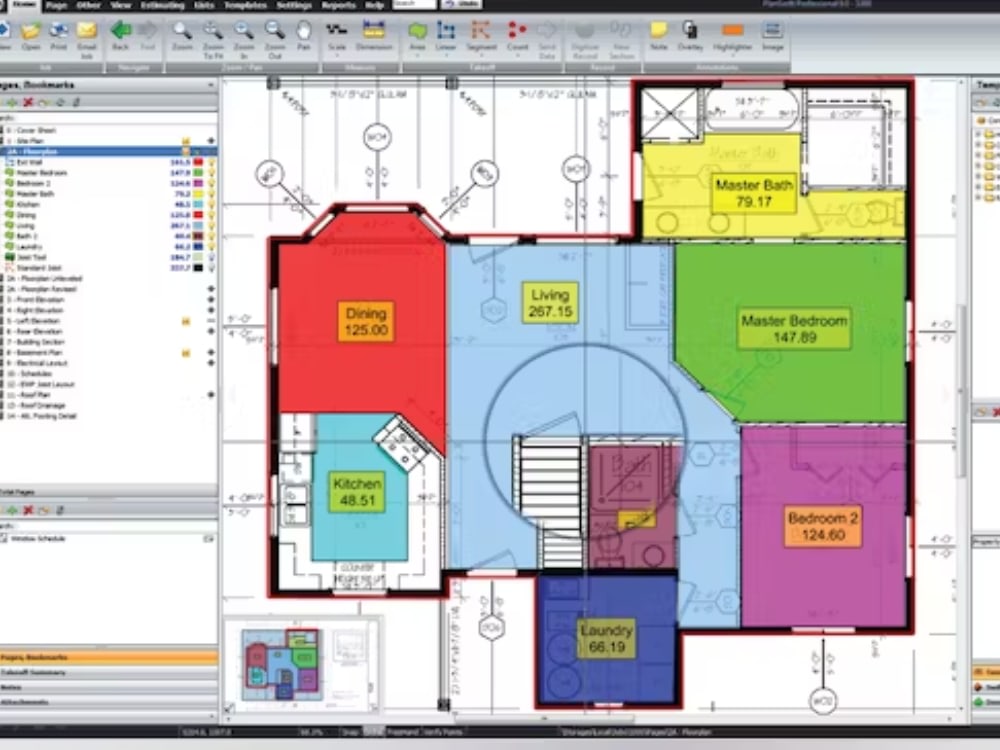Toggle visibility bulb for Living
The image size is (1000, 750).
[211, 226]
